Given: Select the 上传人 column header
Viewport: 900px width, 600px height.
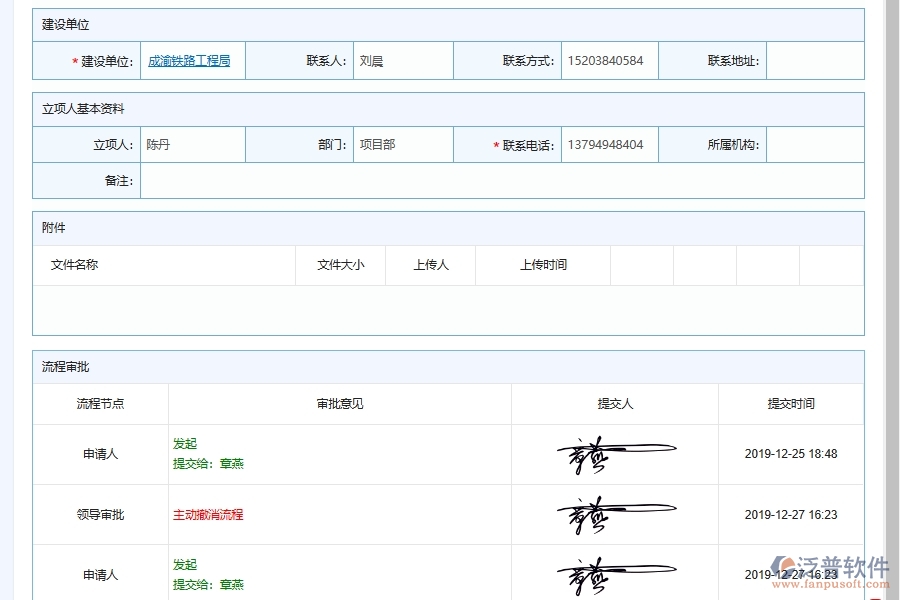Looking at the screenshot, I should [431, 265].
